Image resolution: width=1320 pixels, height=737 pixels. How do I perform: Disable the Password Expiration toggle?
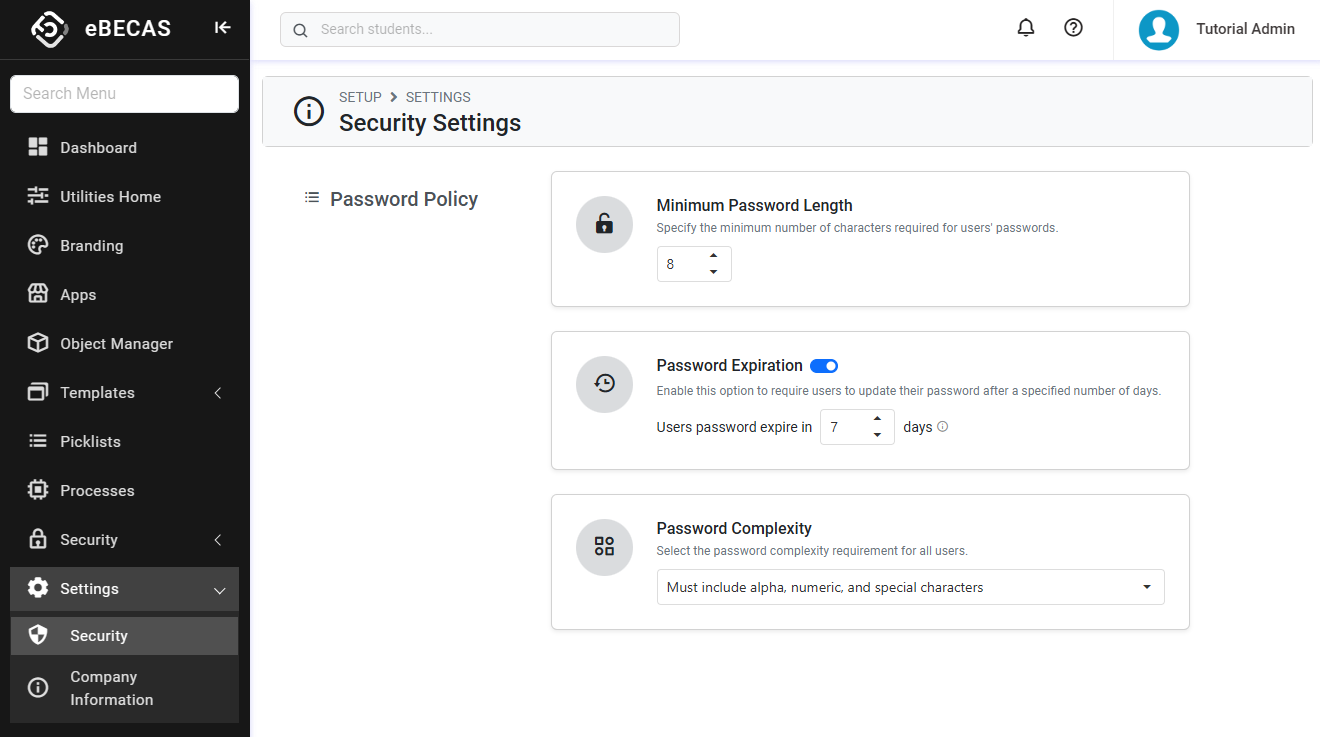pyautogui.click(x=824, y=366)
